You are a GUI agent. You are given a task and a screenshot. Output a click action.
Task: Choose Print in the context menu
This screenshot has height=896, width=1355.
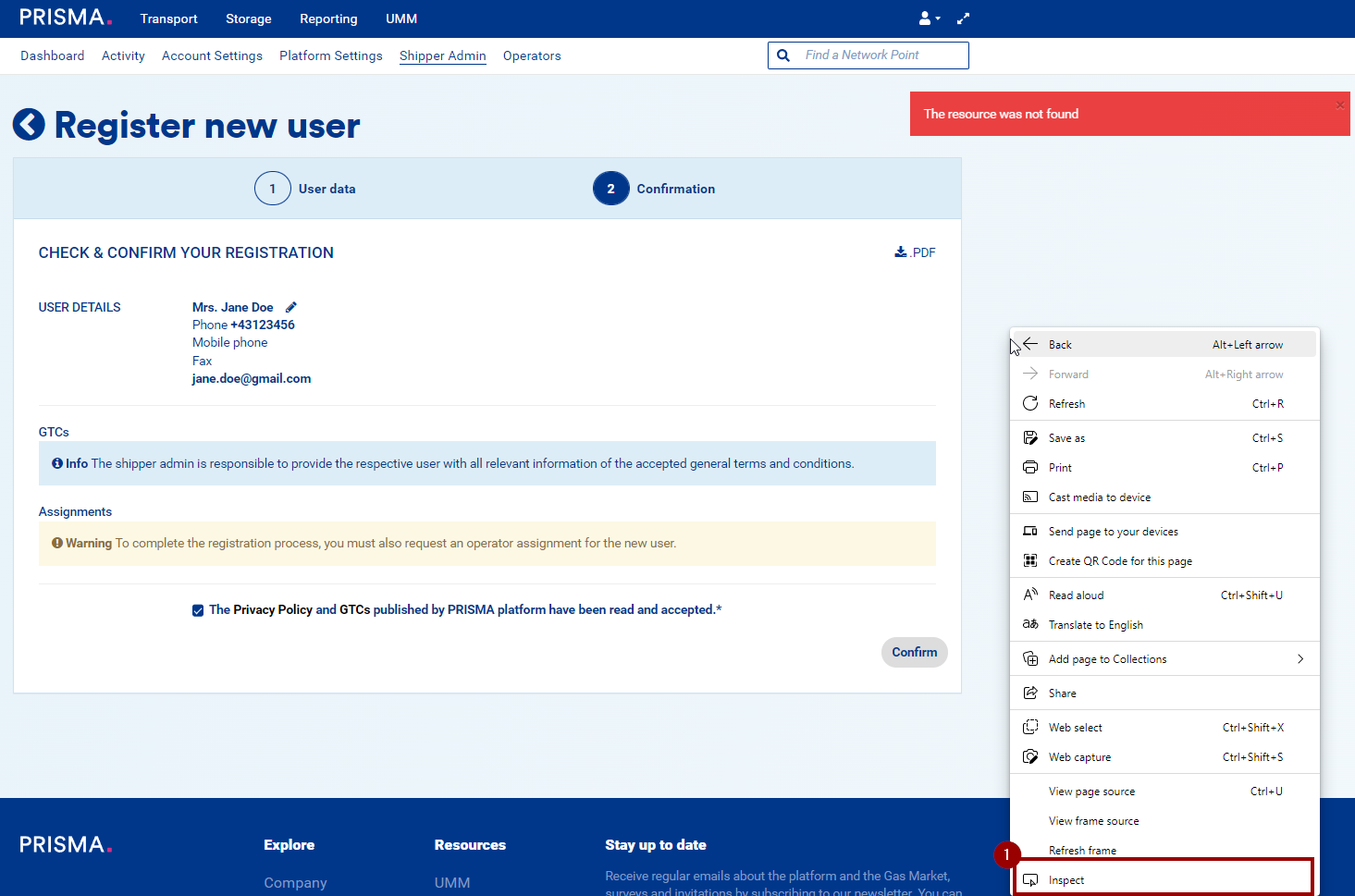(1060, 468)
